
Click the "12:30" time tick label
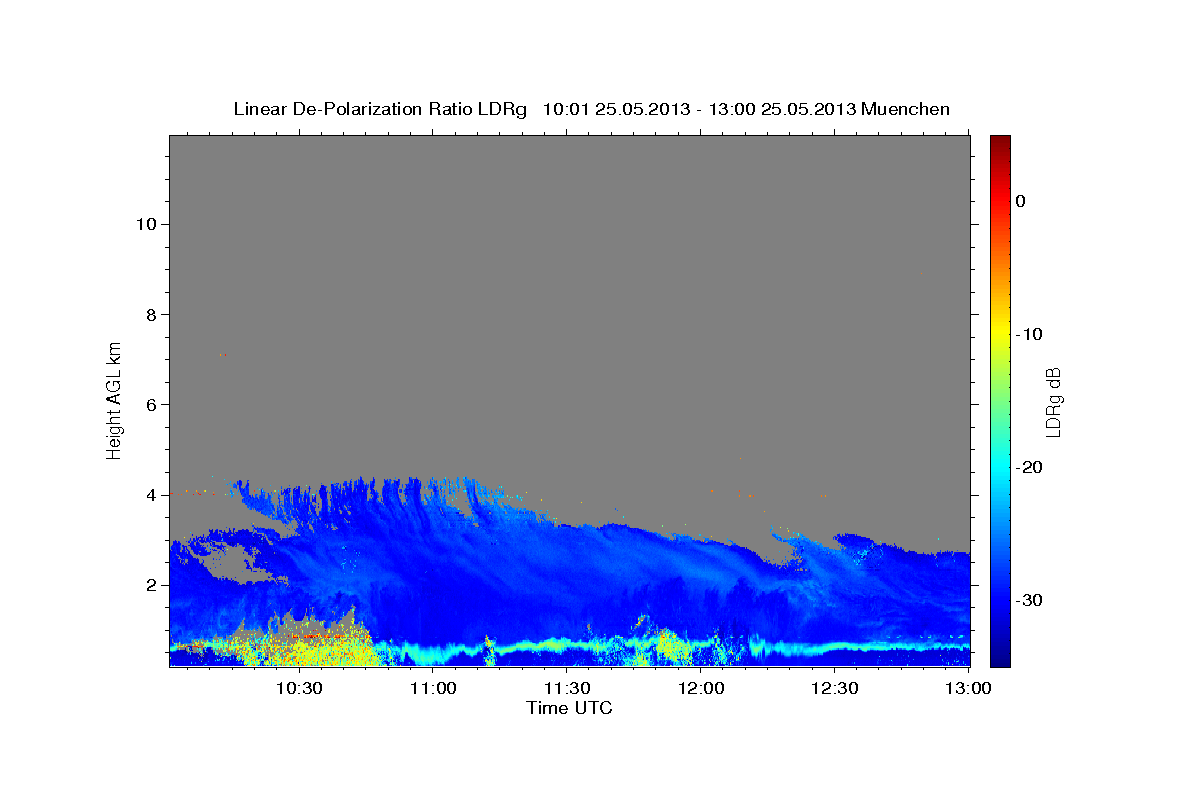pos(836,689)
